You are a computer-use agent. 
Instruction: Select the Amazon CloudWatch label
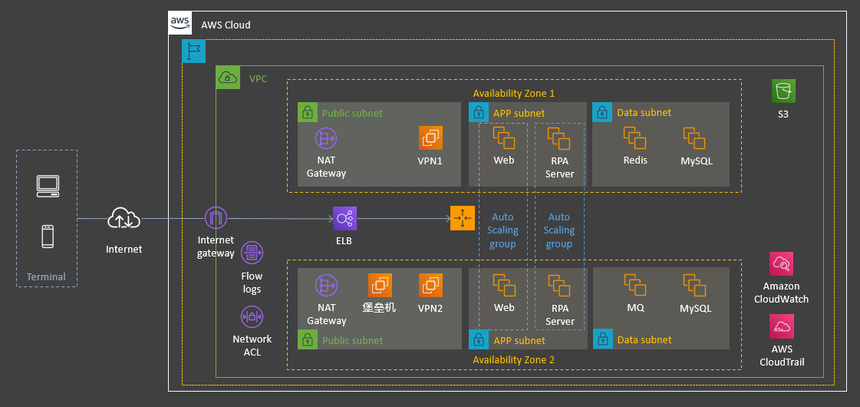coord(781,292)
